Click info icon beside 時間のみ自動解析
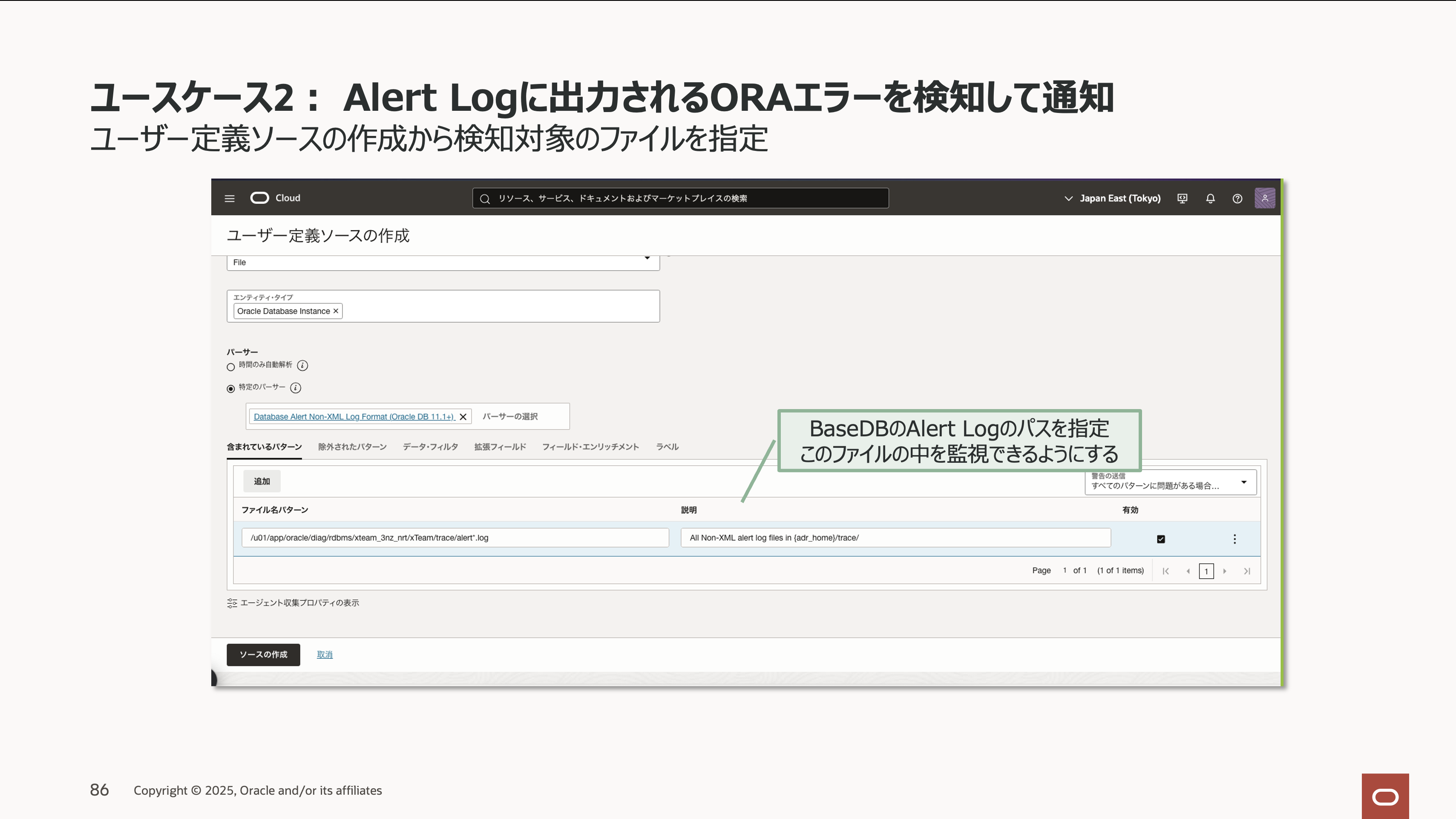The width and height of the screenshot is (1456, 819). [x=302, y=366]
